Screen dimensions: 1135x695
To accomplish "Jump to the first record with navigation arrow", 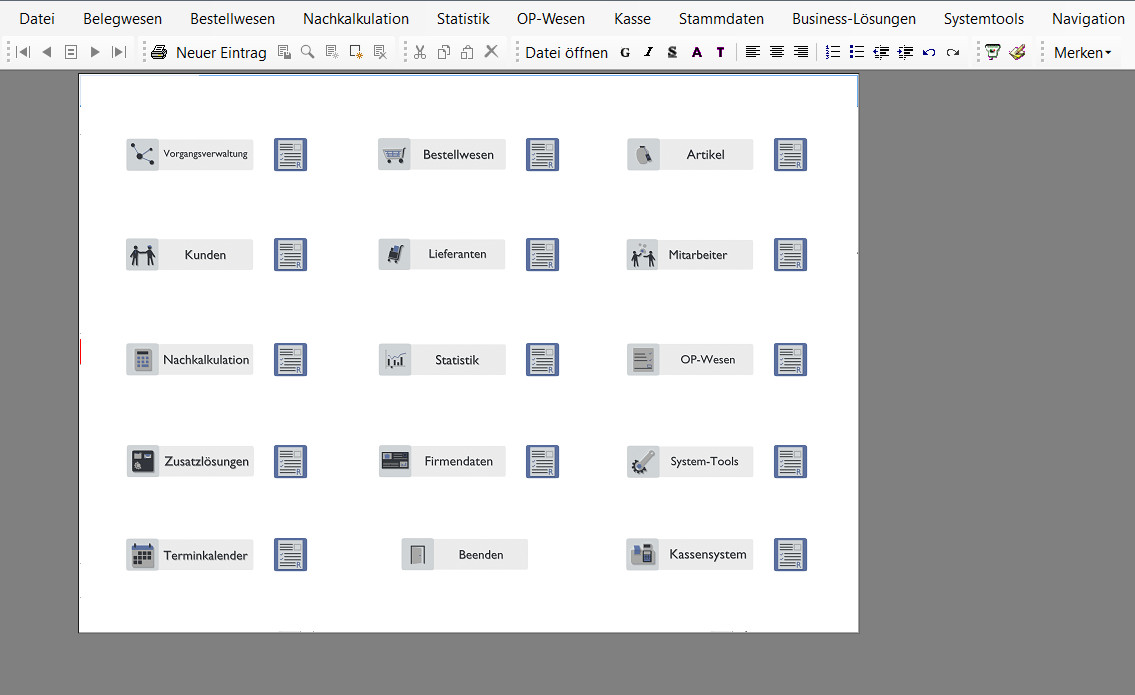I will click(x=23, y=52).
